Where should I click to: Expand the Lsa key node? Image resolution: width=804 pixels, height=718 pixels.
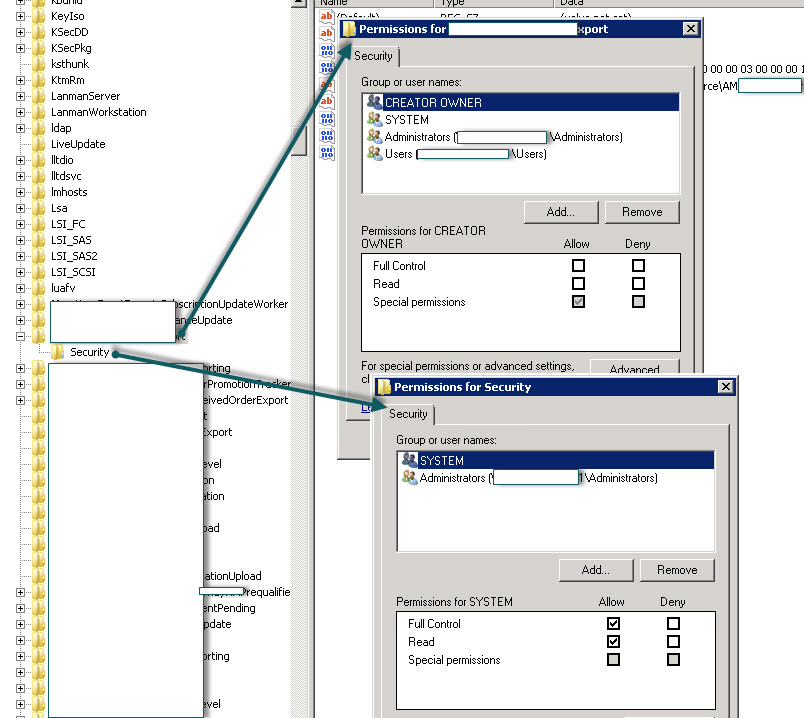[x=20, y=208]
